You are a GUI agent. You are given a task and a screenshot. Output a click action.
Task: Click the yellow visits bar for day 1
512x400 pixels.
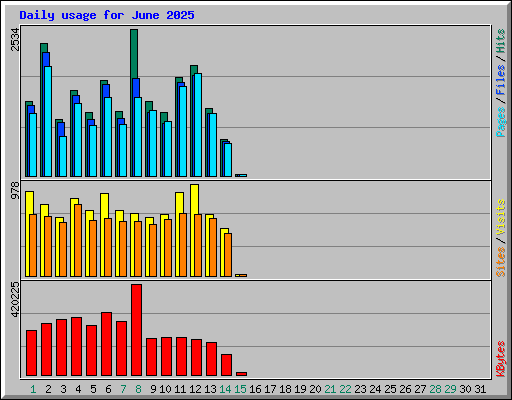pos(29,202)
